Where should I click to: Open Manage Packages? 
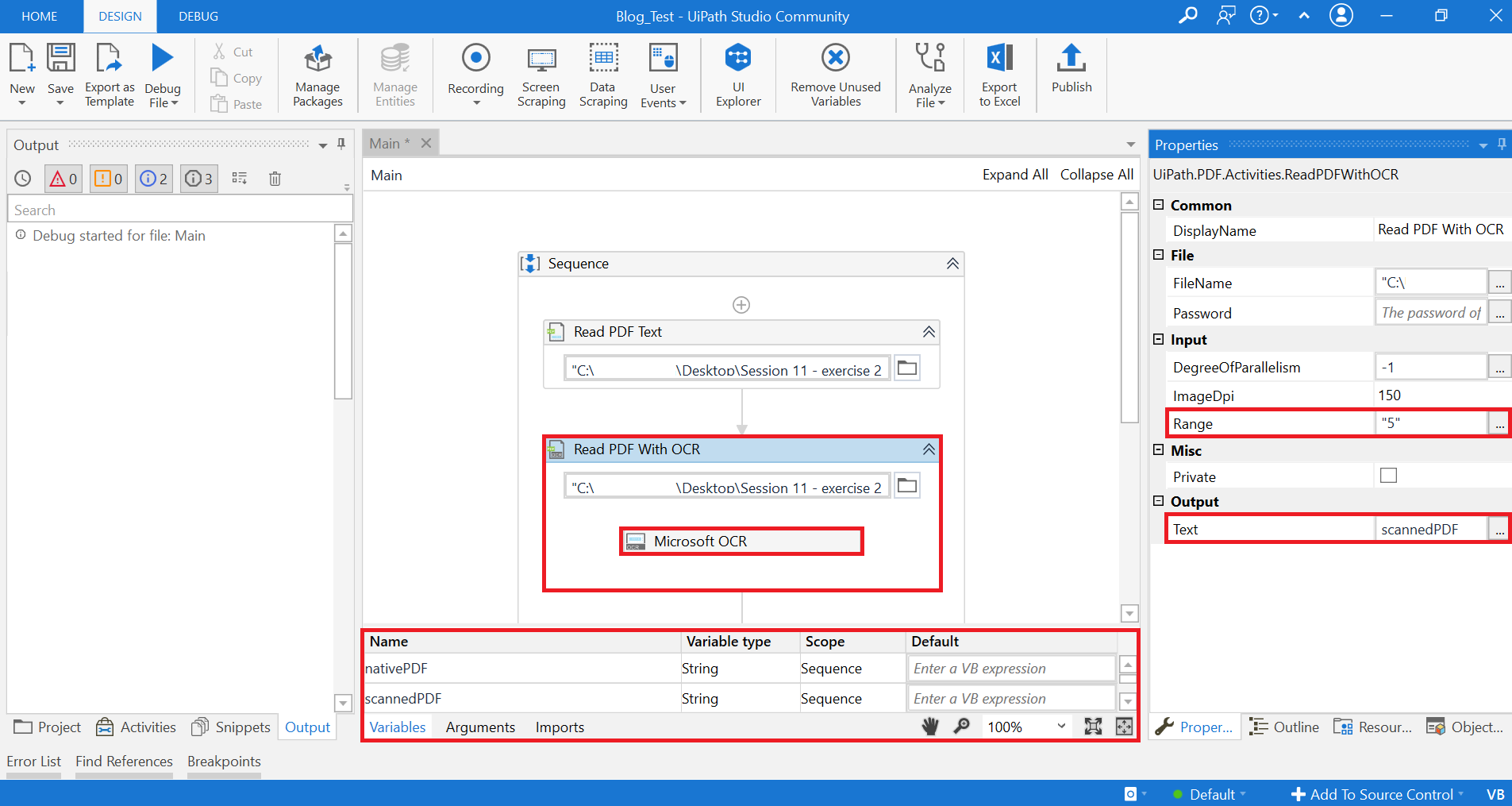click(317, 75)
